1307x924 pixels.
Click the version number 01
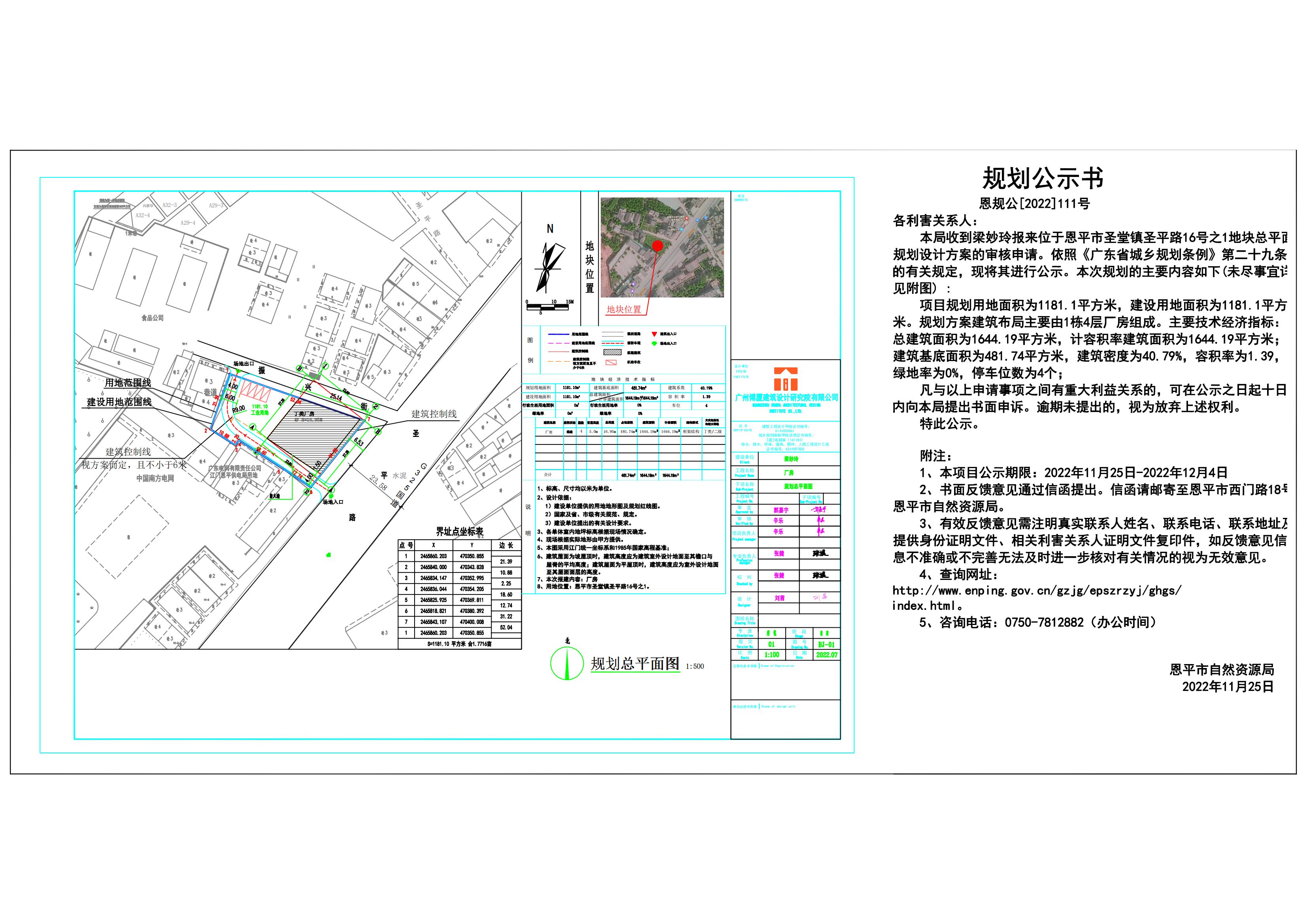click(x=771, y=645)
